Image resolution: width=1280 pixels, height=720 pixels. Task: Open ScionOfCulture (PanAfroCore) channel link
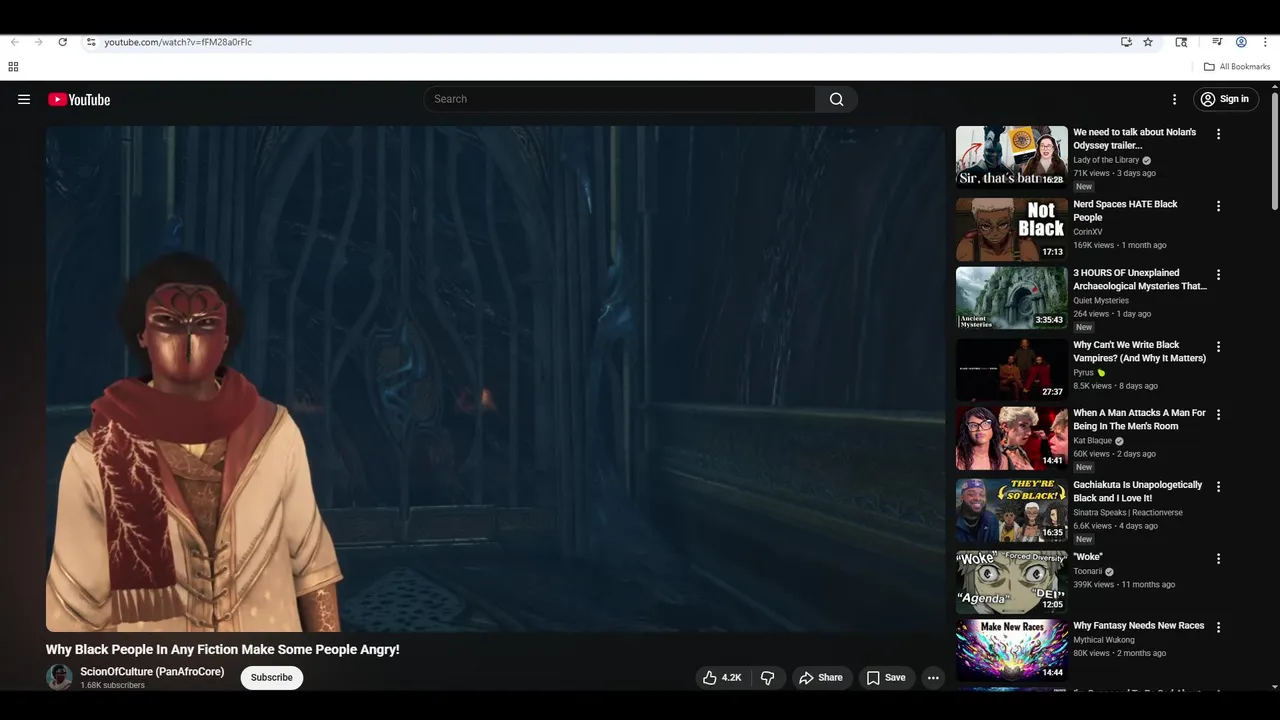pyautogui.click(x=152, y=671)
